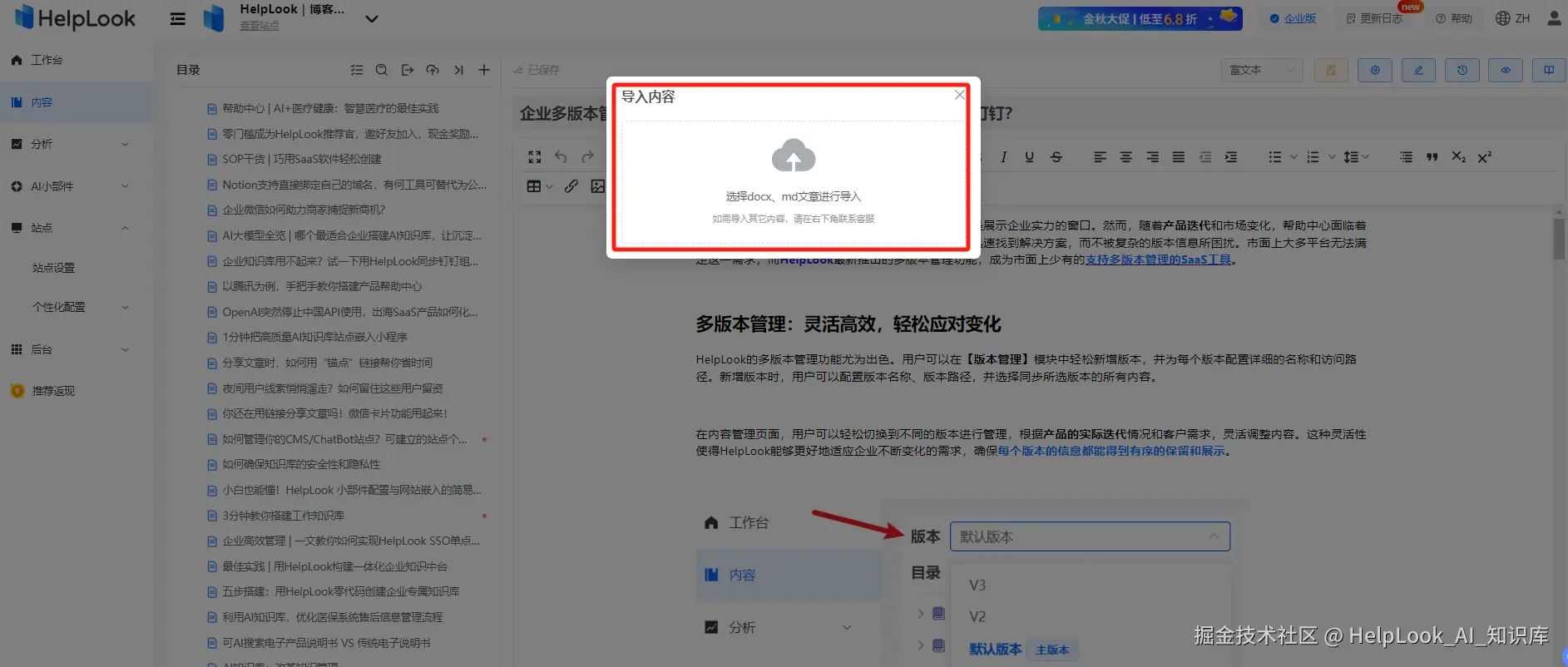Click the batch checklist icon in 目录 header
Image resolution: width=1568 pixels, height=667 pixels.
pyautogui.click(x=356, y=70)
